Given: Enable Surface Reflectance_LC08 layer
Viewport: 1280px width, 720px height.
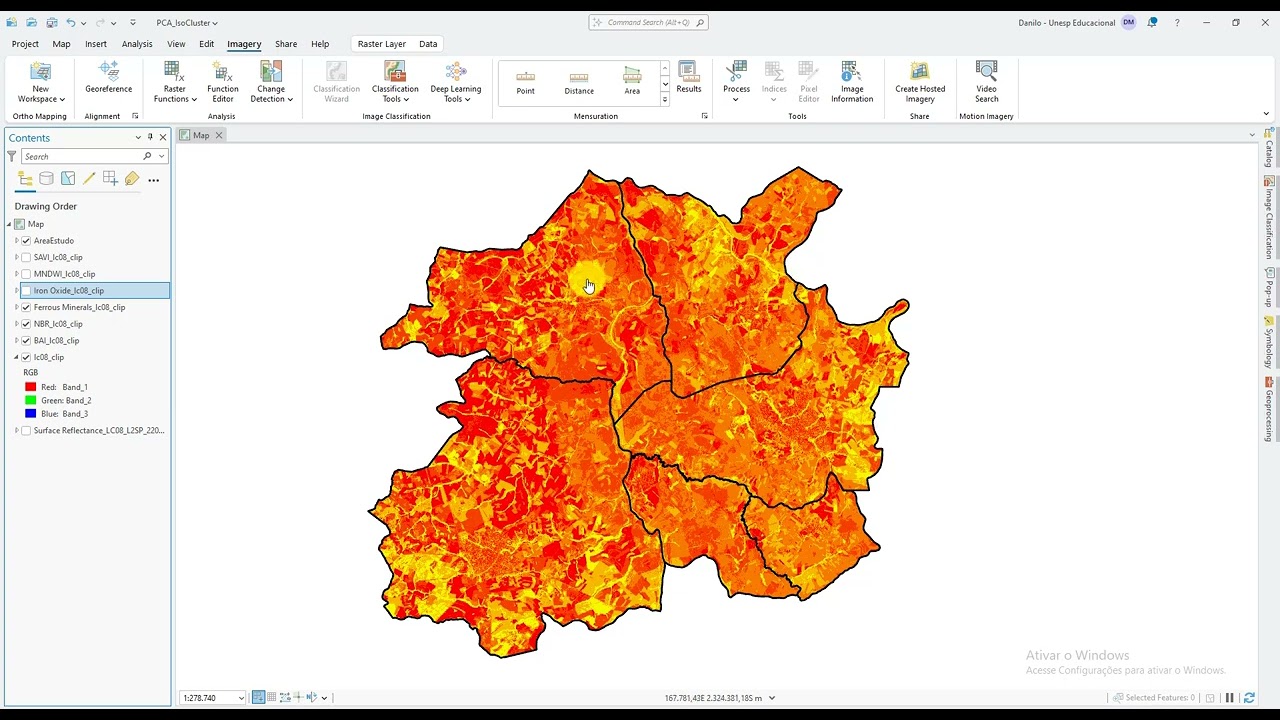Looking at the screenshot, I should click(26, 430).
